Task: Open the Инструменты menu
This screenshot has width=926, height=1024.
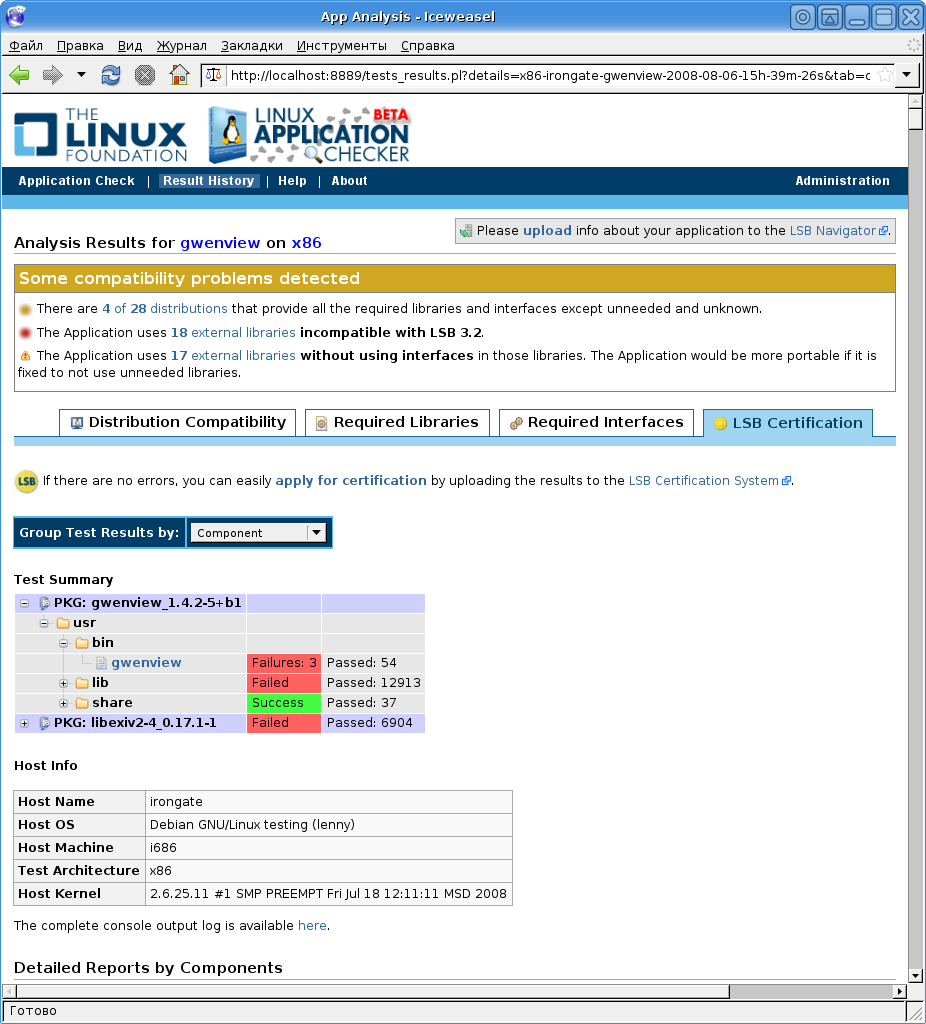Action: [x=342, y=46]
